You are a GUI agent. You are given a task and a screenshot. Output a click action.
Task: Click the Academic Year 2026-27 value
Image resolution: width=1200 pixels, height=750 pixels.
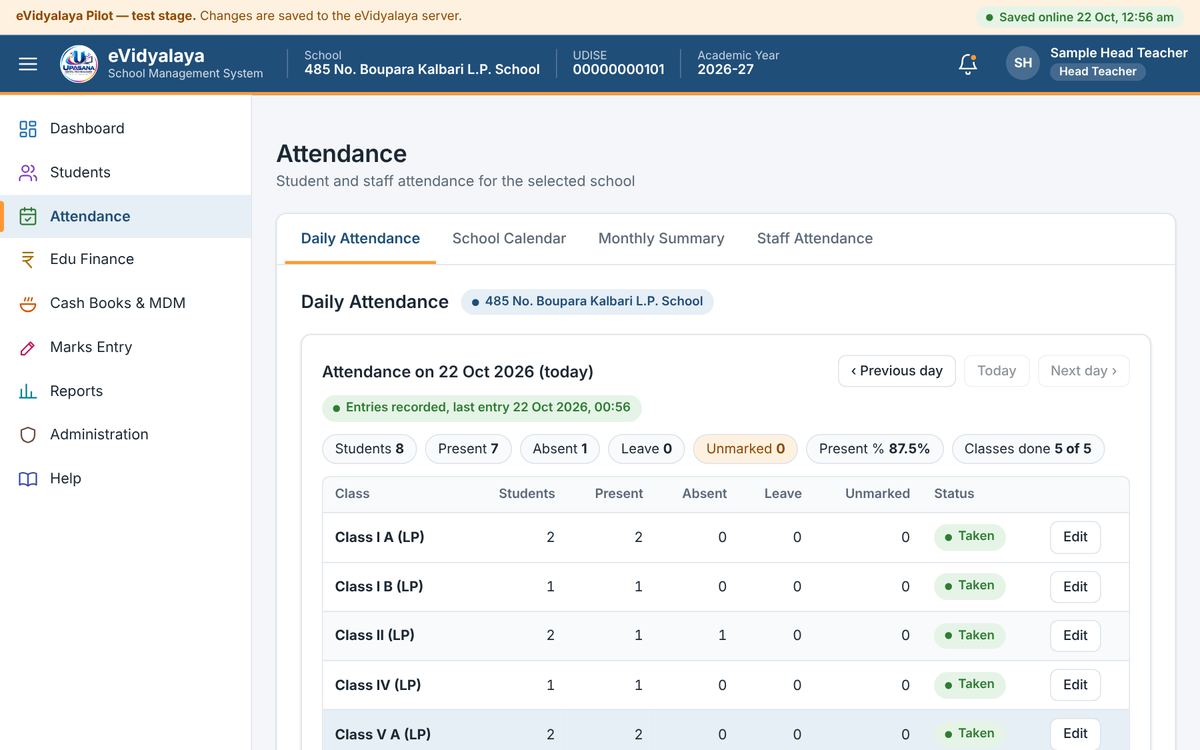pos(726,70)
